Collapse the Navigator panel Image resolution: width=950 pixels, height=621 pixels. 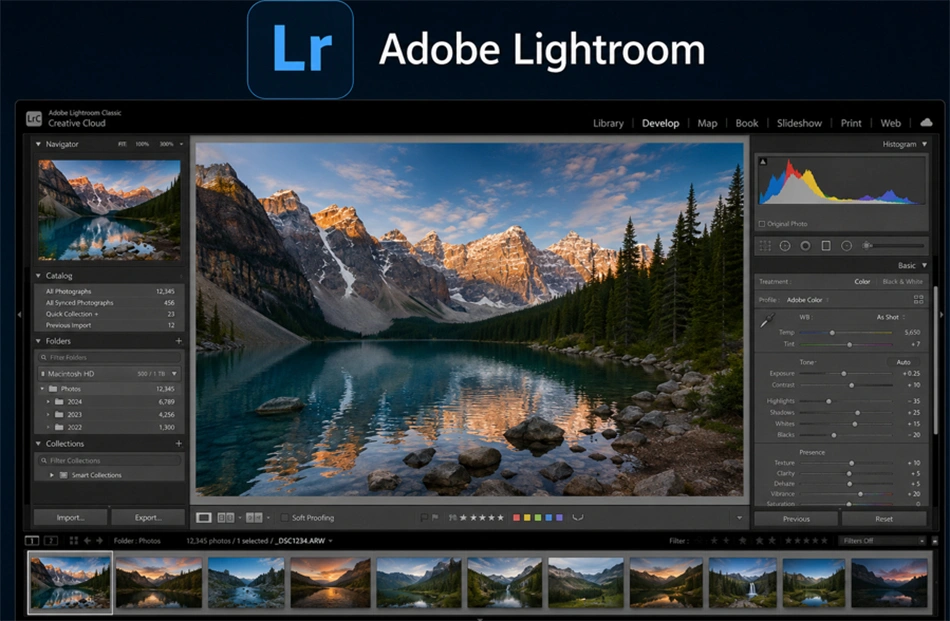click(x=38, y=144)
